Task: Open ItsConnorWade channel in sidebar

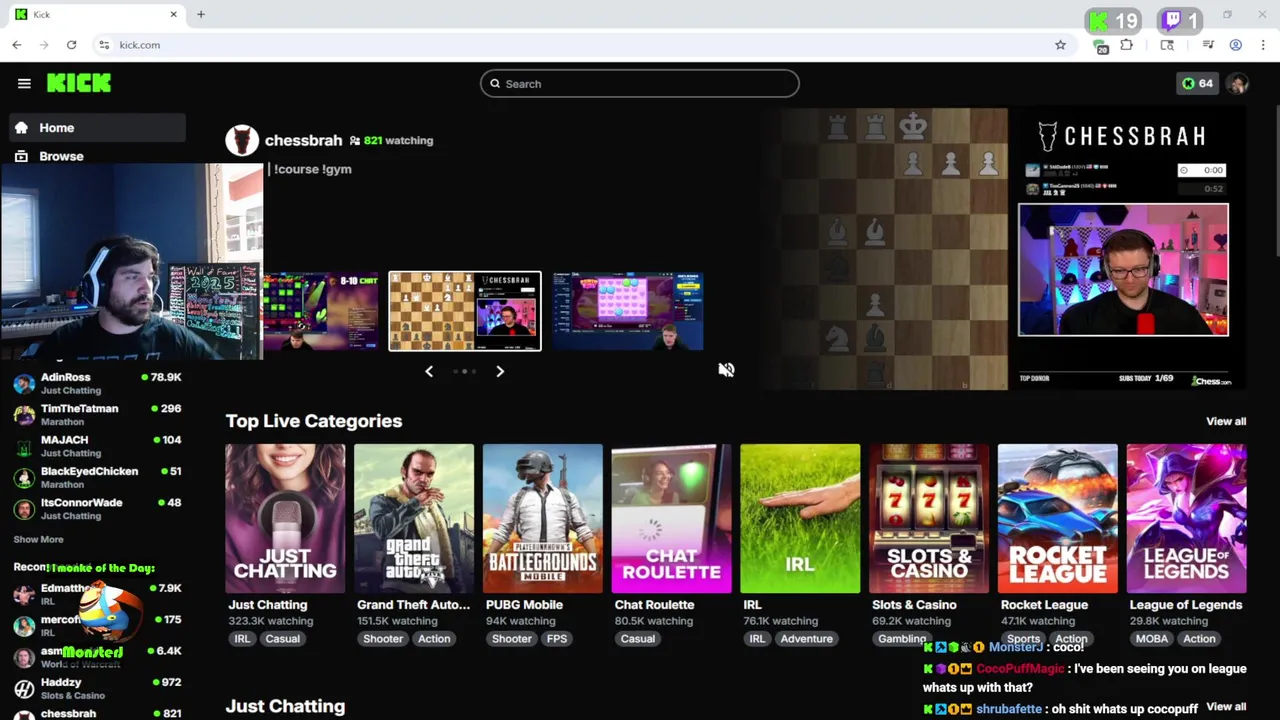Action: pos(98,508)
